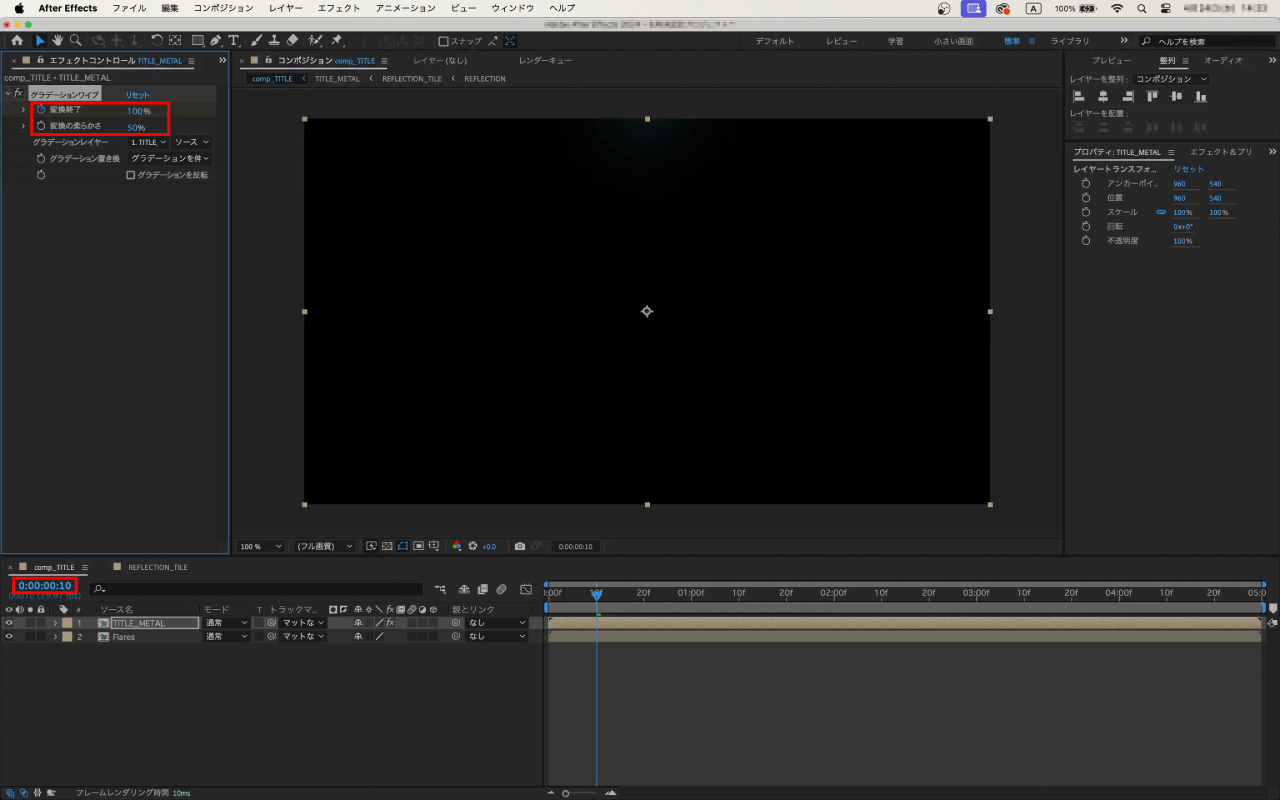This screenshot has height=800, width=1280.
Task: Open ファイル menu
Action: [129, 8]
